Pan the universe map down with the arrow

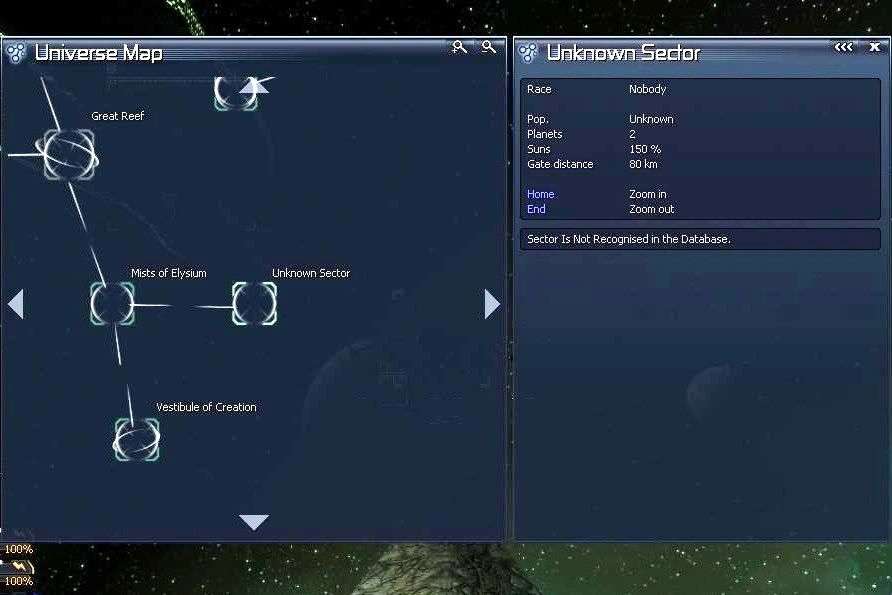(x=254, y=522)
